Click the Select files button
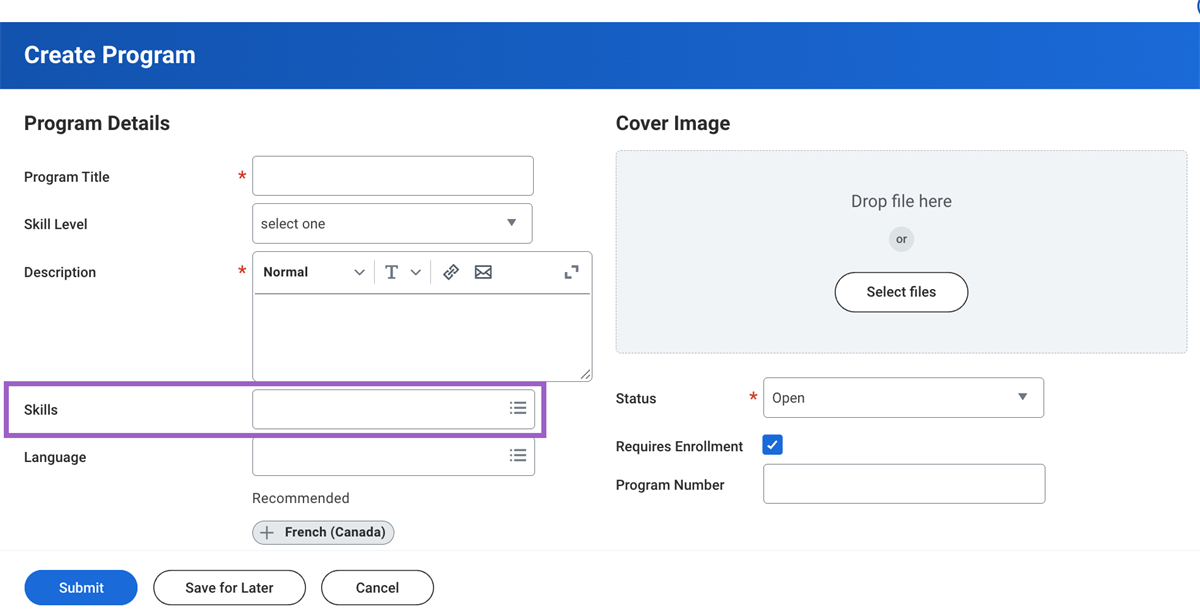 (x=901, y=292)
